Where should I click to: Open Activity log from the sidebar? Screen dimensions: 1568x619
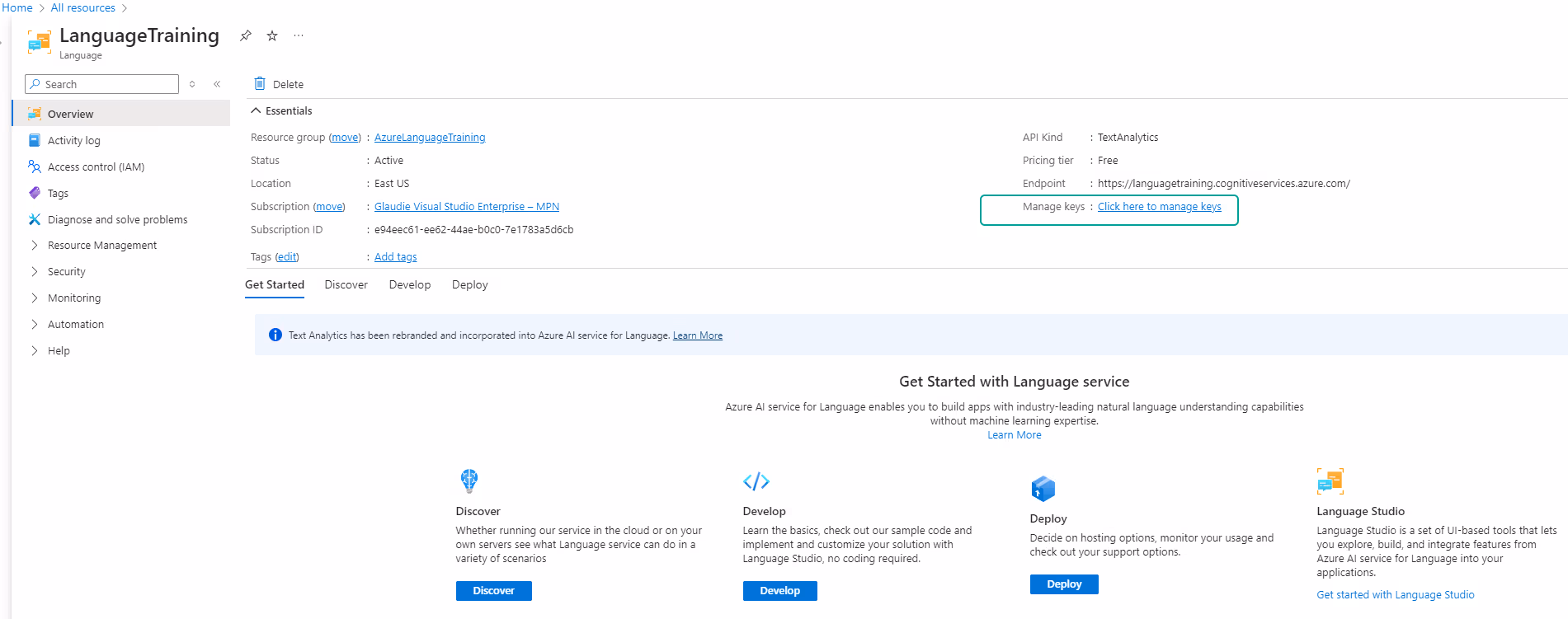point(73,140)
